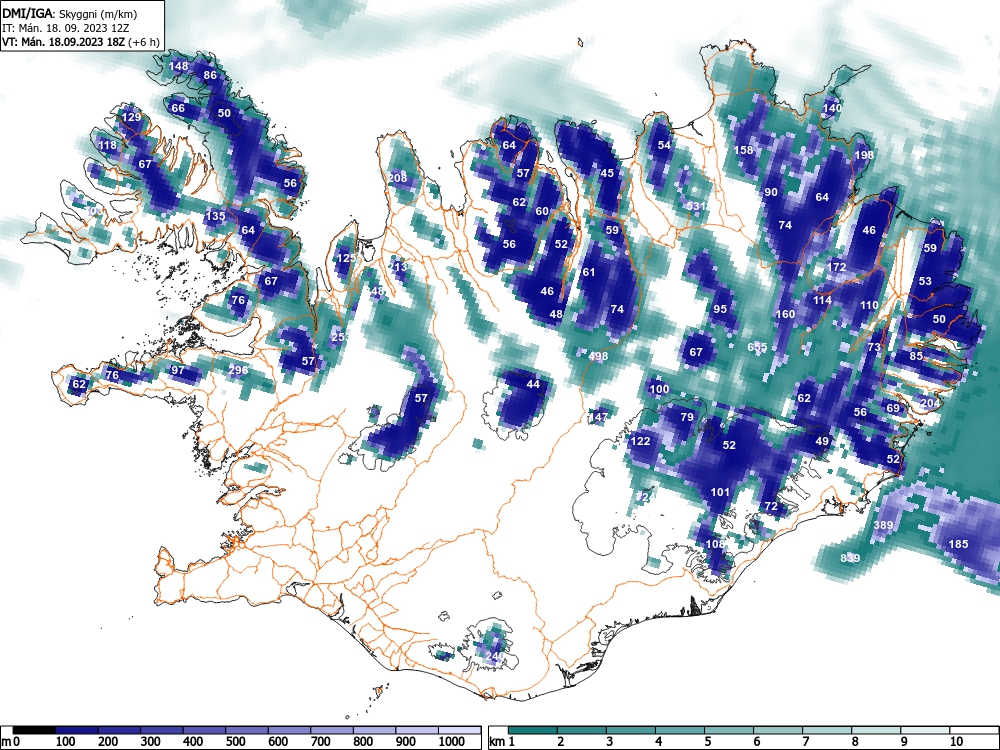The width and height of the screenshot is (1000, 750).
Task: Click the visibility value 160 on the map
Action: coord(786,314)
